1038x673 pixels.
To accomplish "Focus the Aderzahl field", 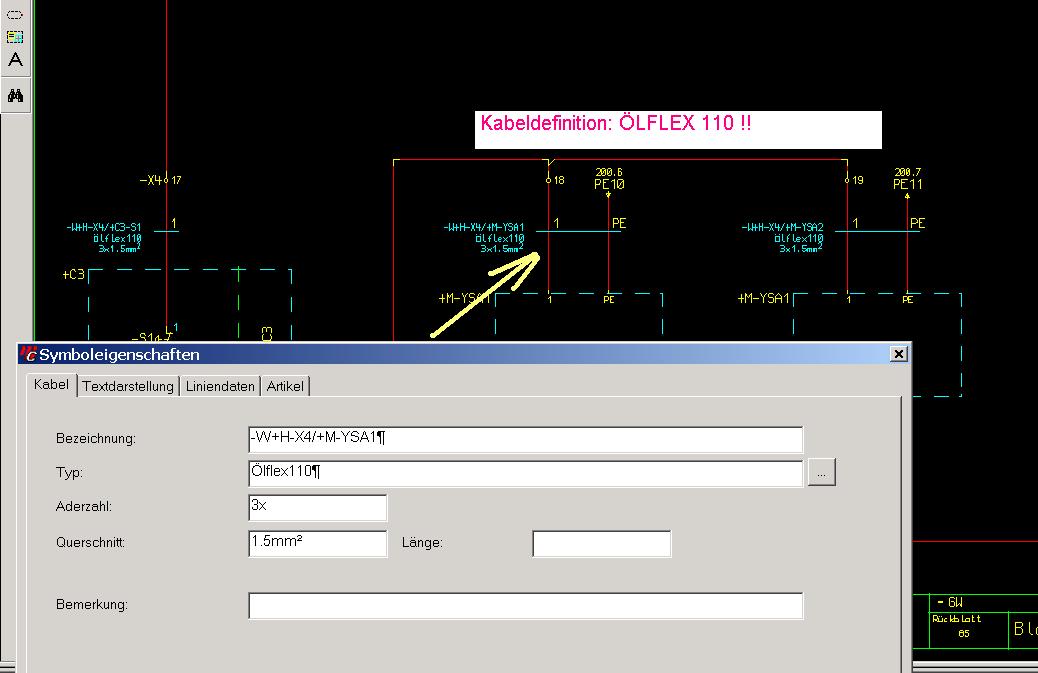I will click(318, 508).
